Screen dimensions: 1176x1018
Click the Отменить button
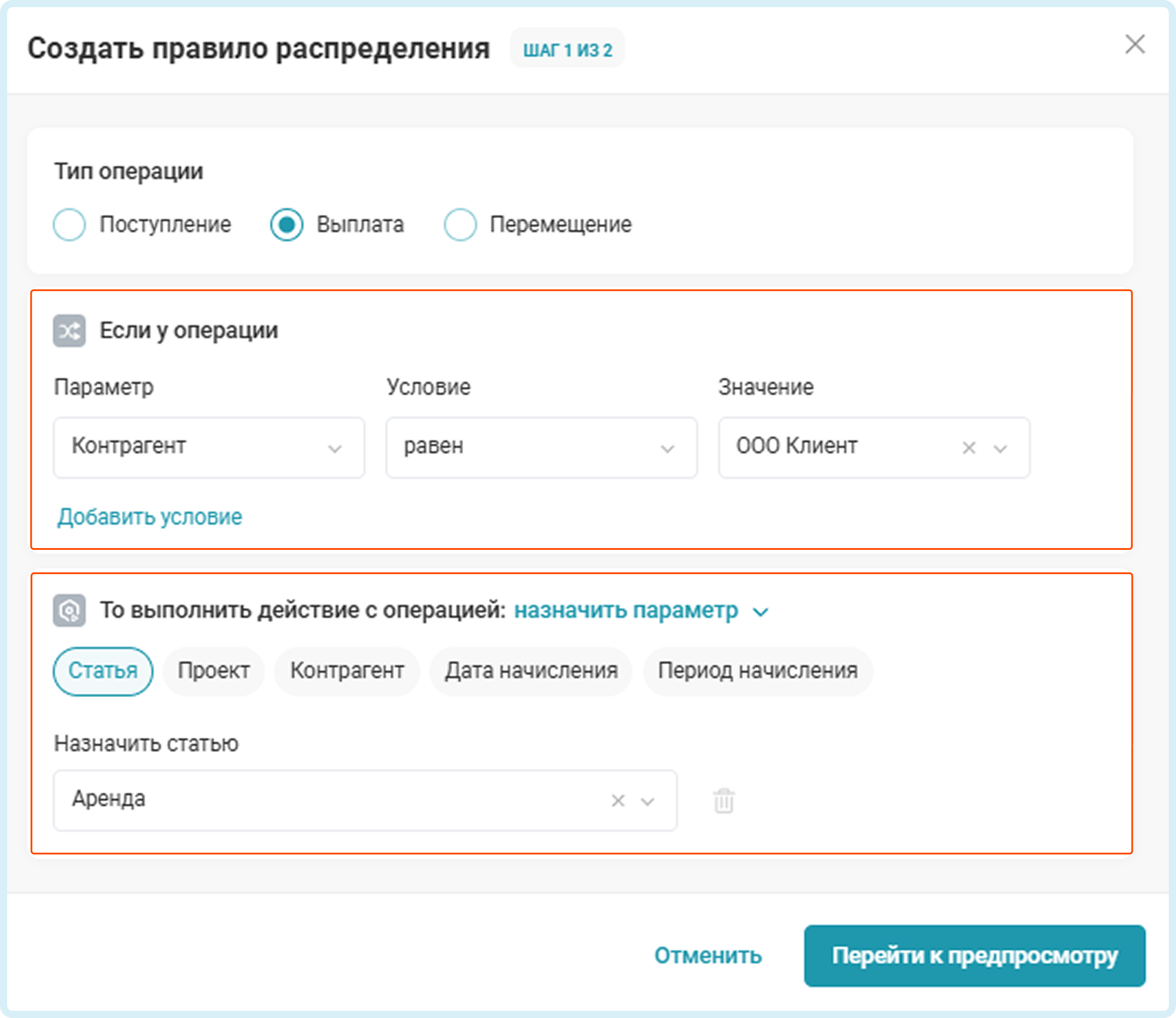point(707,956)
